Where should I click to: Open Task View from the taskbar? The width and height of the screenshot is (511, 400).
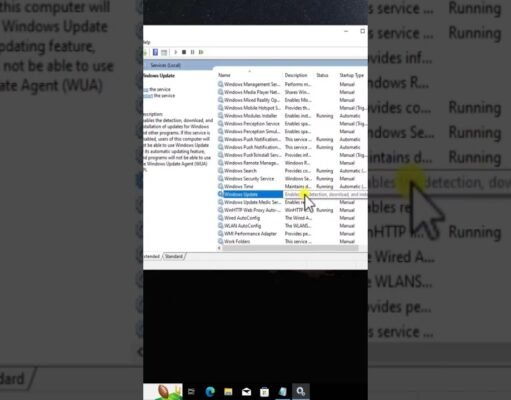191,392
